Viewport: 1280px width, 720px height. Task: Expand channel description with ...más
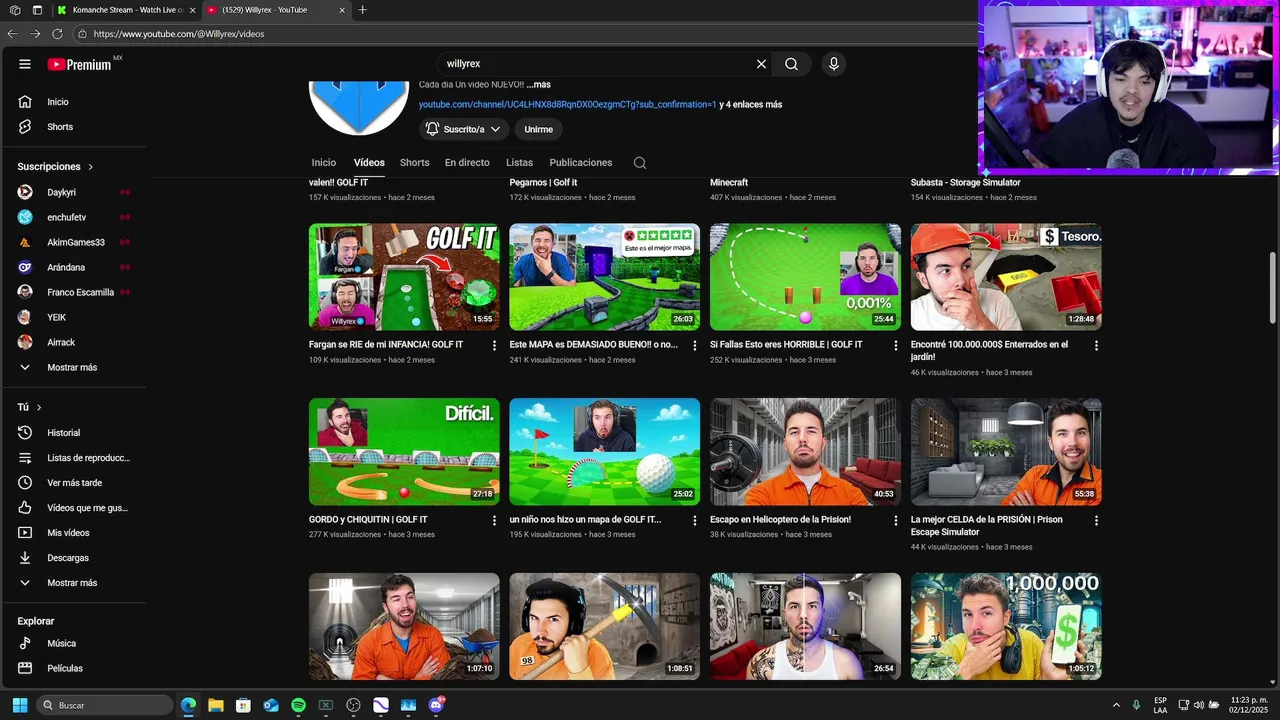point(538,84)
